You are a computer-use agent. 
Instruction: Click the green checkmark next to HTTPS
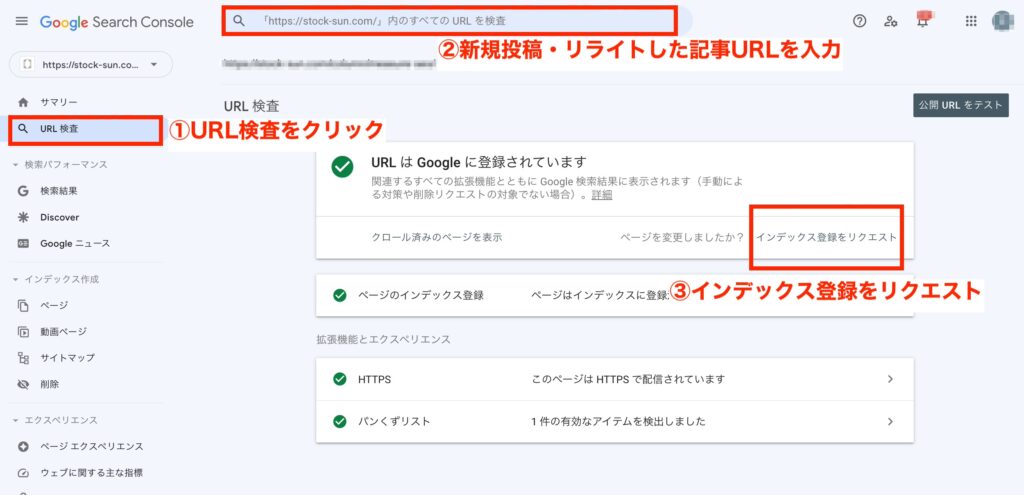(x=339, y=379)
